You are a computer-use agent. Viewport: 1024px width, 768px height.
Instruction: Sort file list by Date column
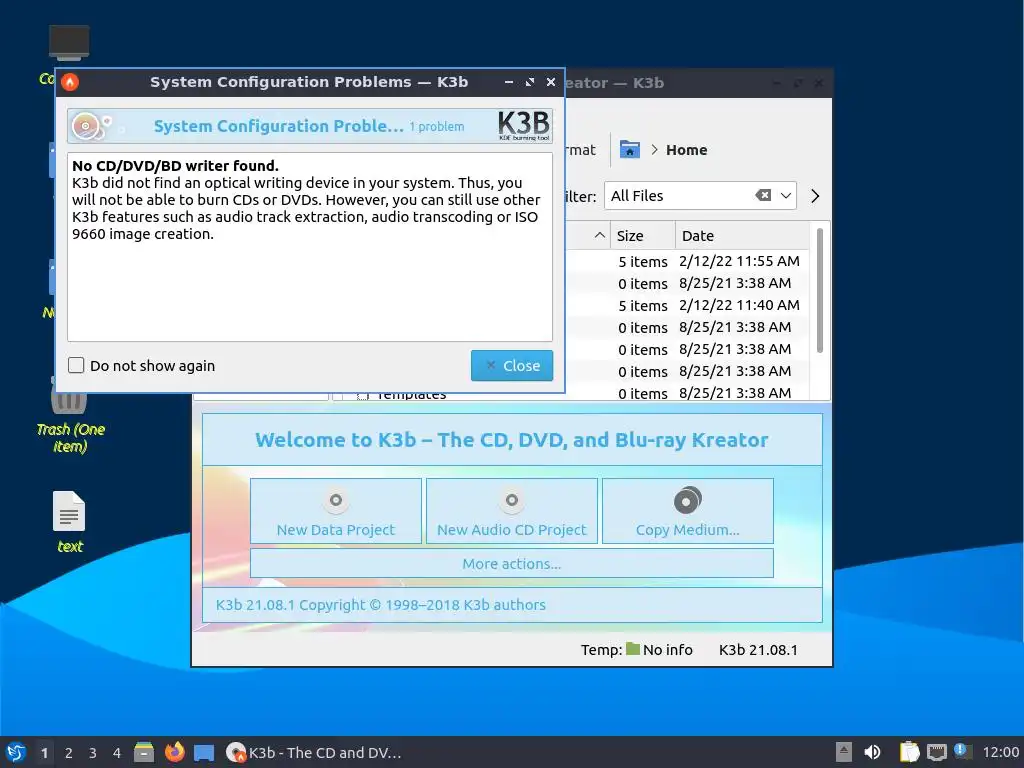click(742, 236)
